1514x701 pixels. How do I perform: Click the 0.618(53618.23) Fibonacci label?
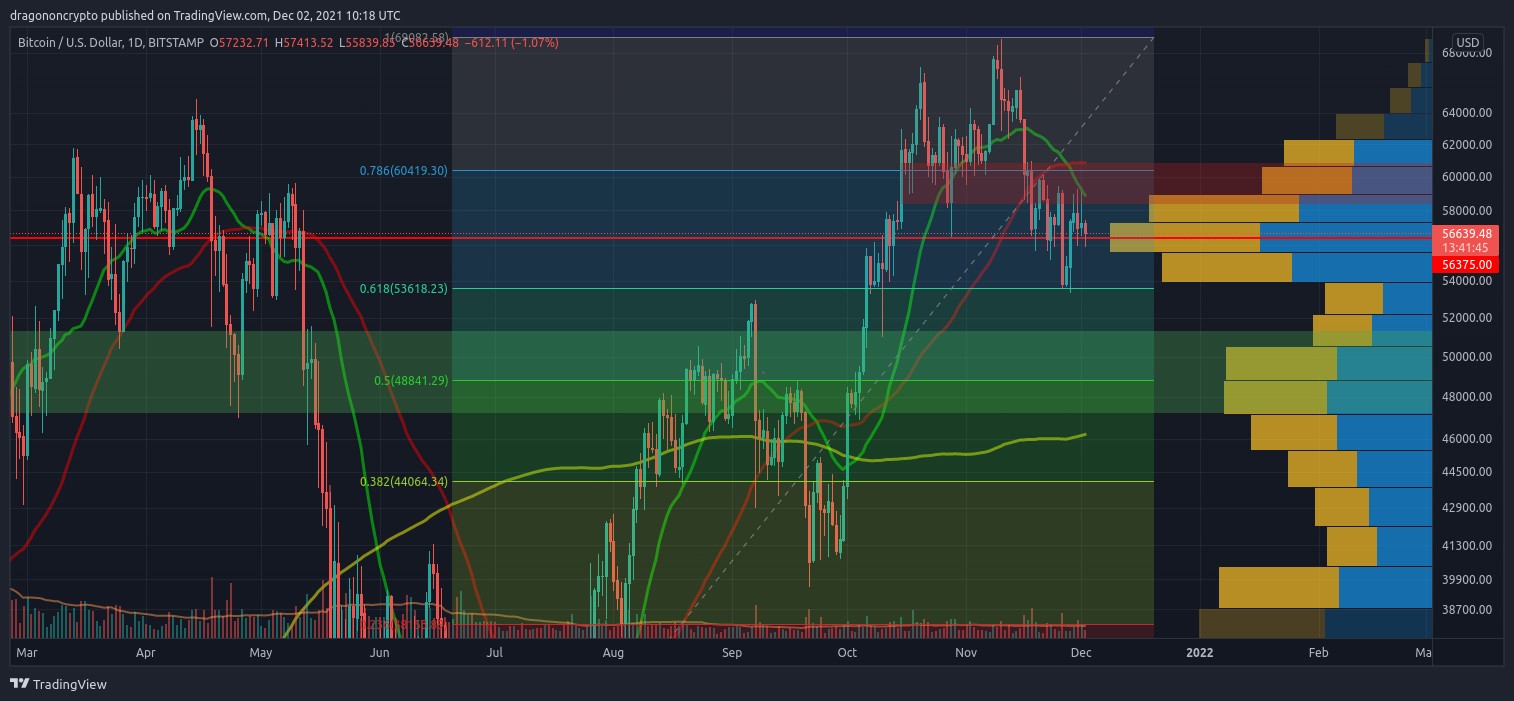(x=403, y=288)
